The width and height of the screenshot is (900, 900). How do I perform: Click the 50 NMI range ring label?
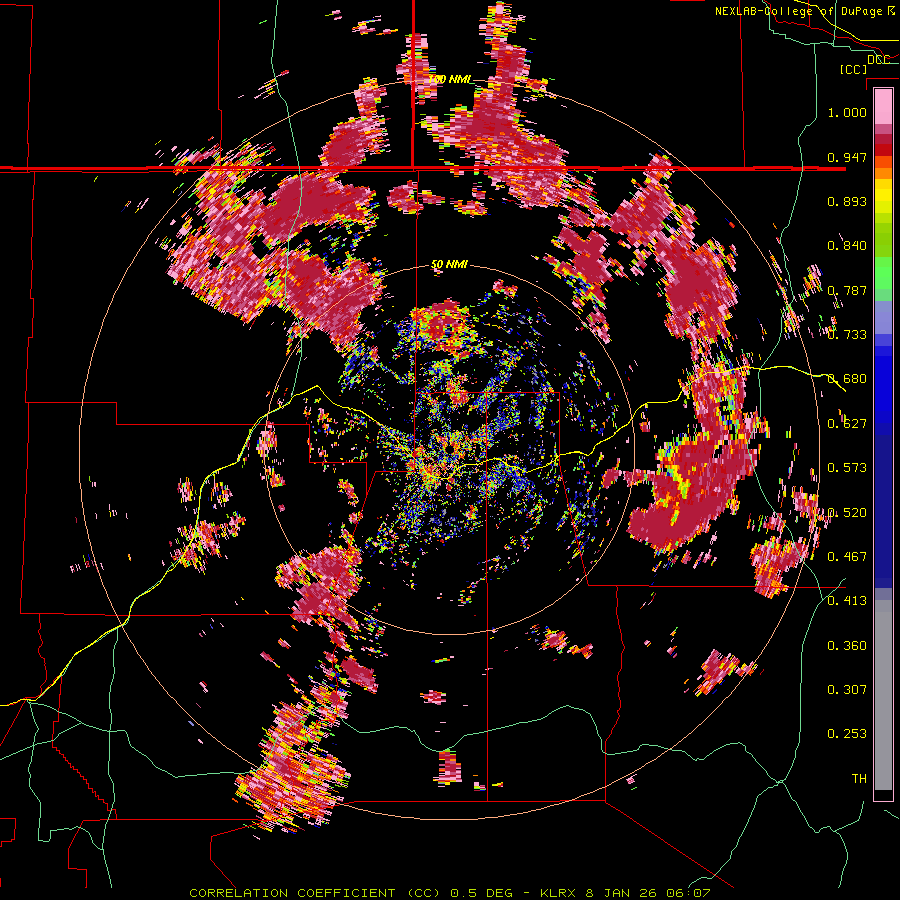pyautogui.click(x=449, y=264)
